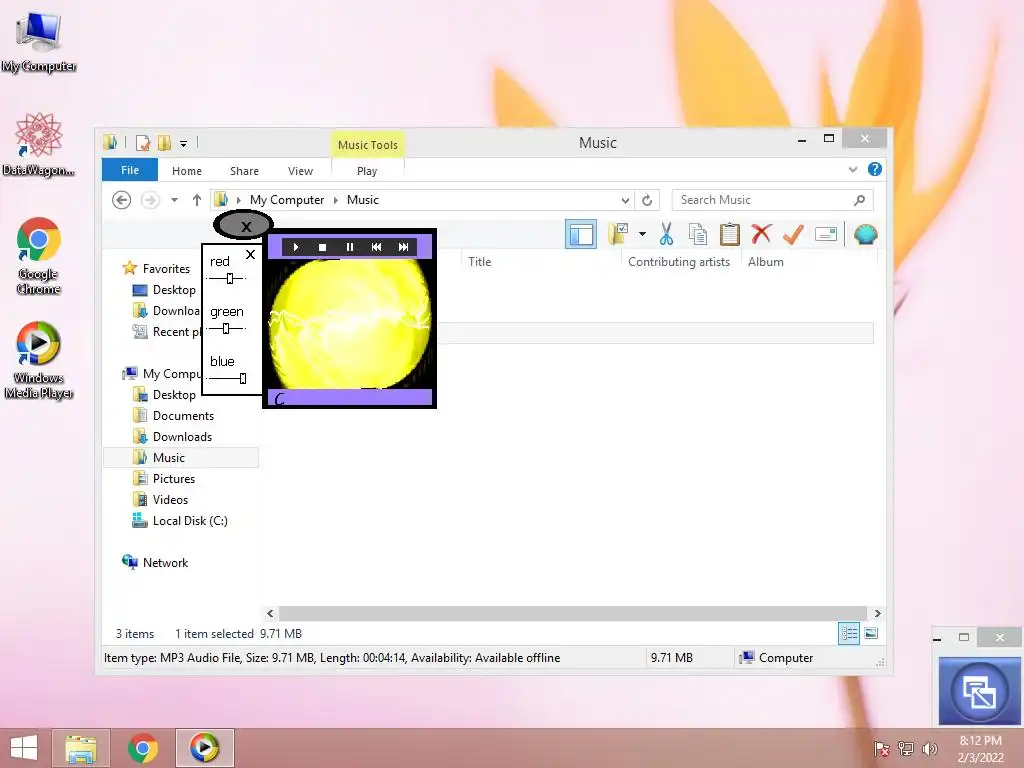This screenshot has width=1024, height=768.
Task: Open the recent locations dropdown
Action: pos(174,200)
